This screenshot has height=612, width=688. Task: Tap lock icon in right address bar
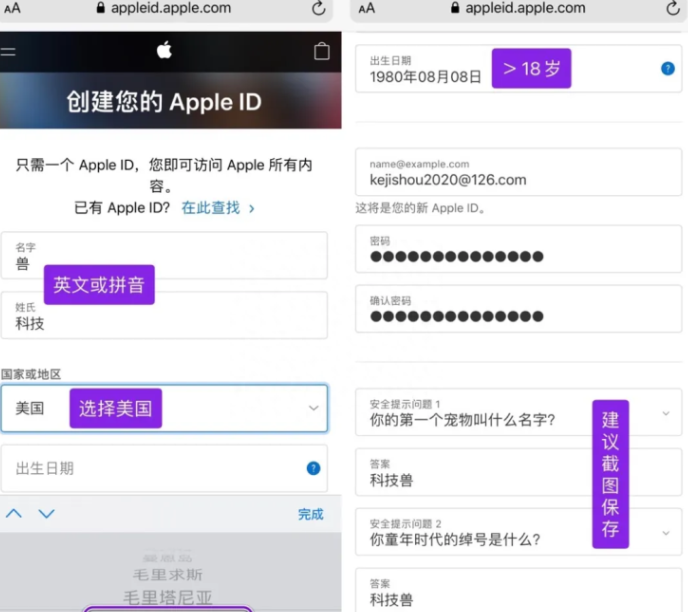pyautogui.click(x=455, y=8)
